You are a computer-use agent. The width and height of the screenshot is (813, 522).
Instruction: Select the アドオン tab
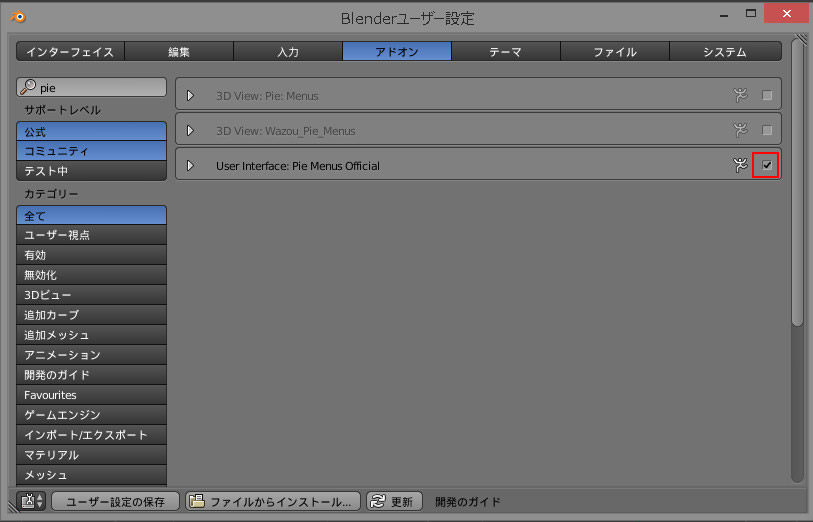tap(397, 51)
